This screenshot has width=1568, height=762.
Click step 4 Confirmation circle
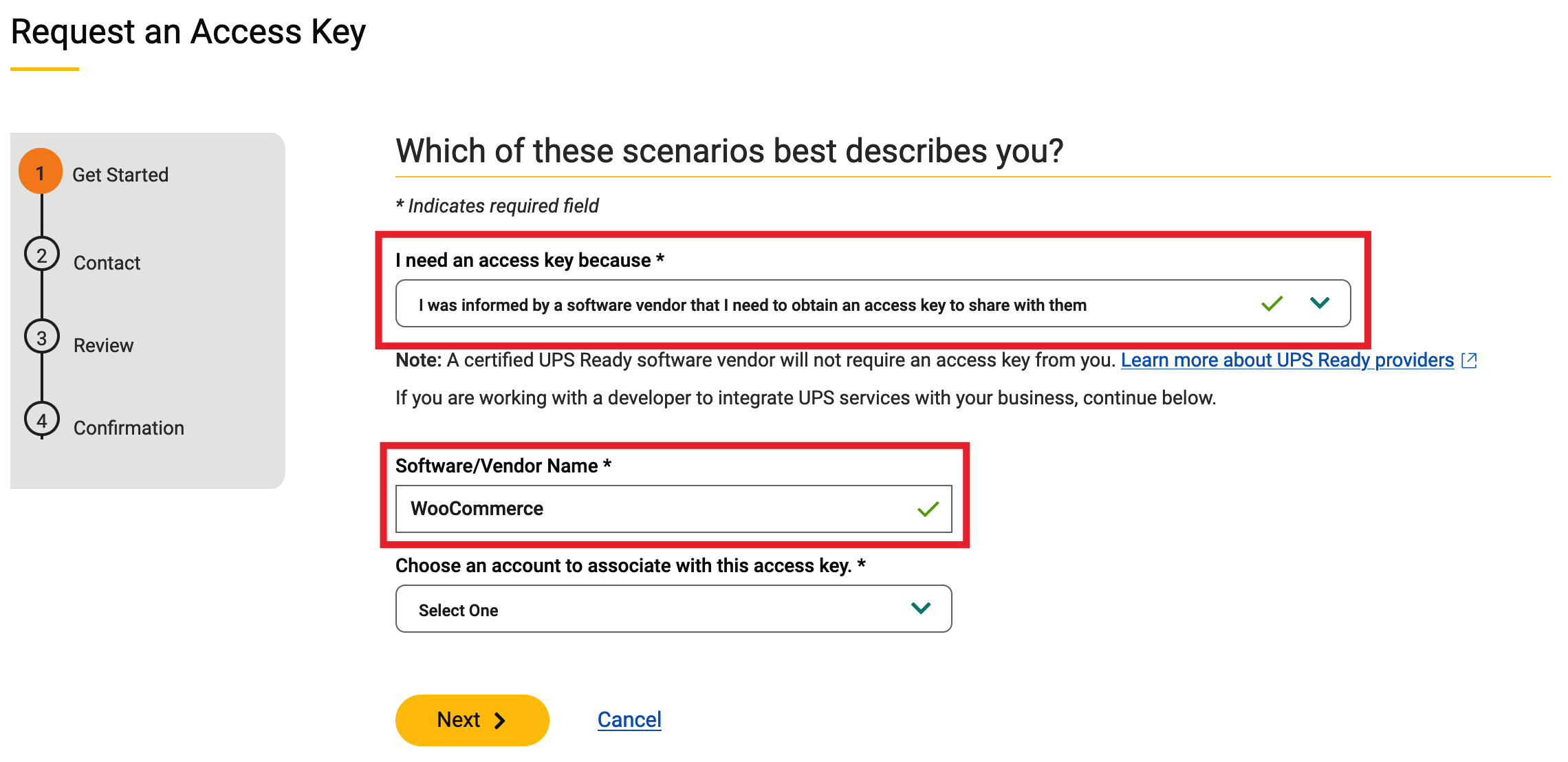(43, 419)
